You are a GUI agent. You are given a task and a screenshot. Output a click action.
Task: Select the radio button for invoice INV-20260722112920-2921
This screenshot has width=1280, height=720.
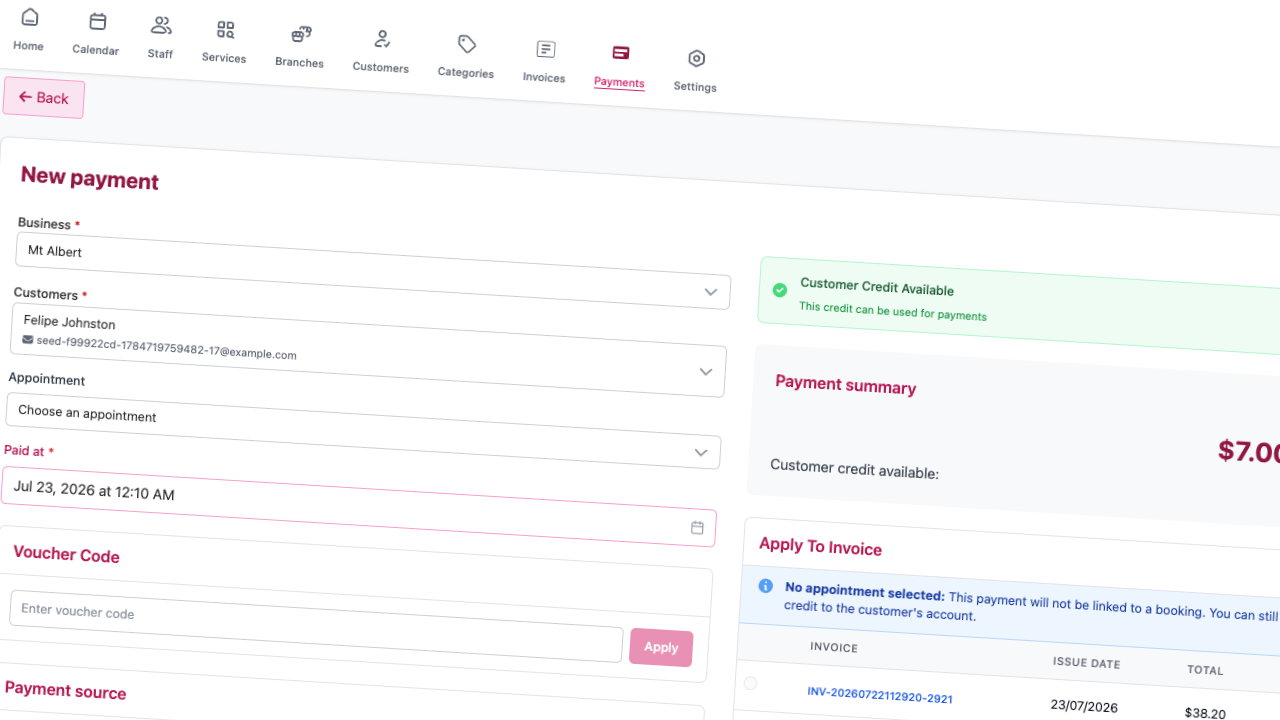pyautogui.click(x=750, y=683)
